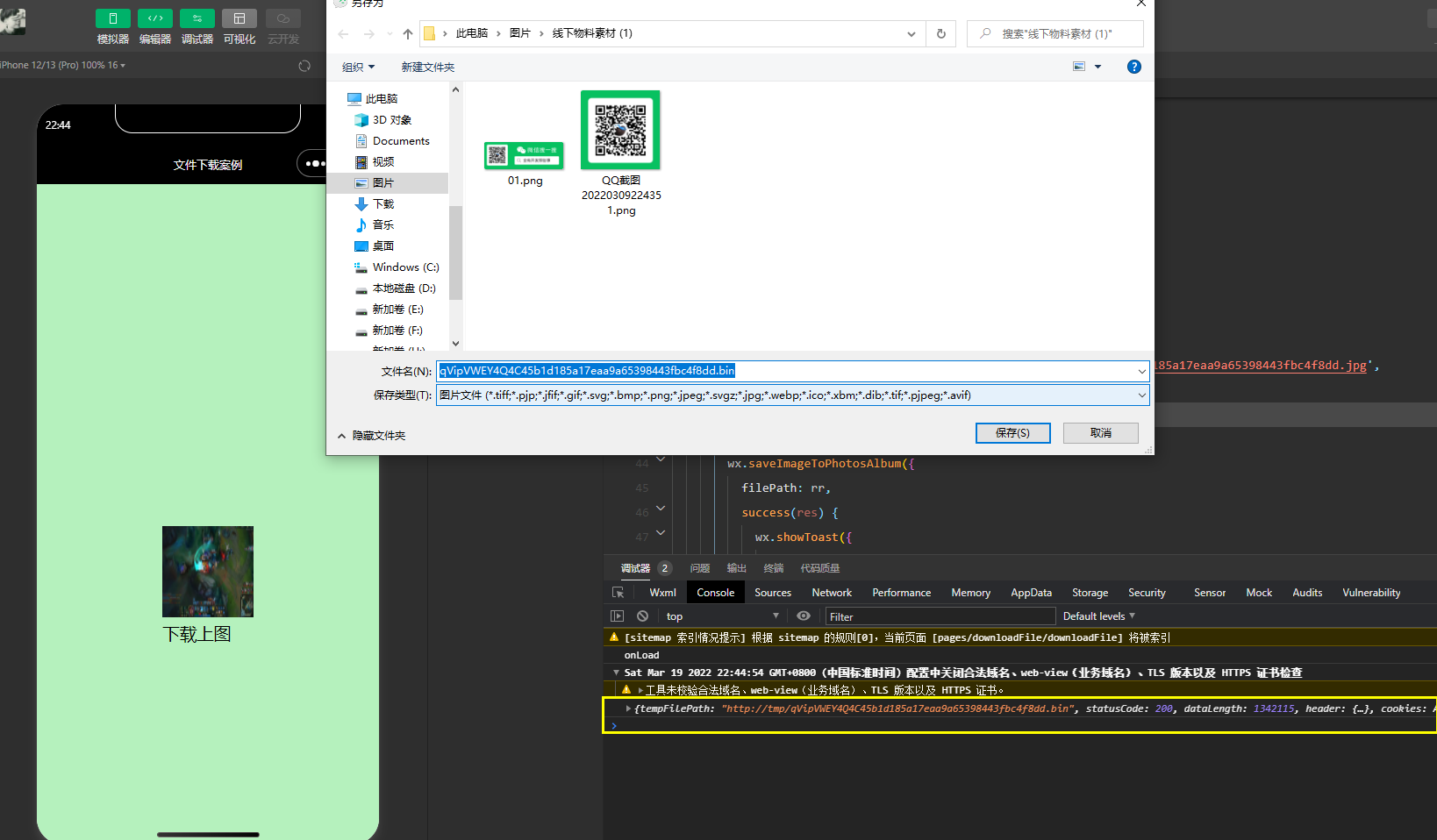Clear console icon
1437x840 pixels.
(x=642, y=616)
